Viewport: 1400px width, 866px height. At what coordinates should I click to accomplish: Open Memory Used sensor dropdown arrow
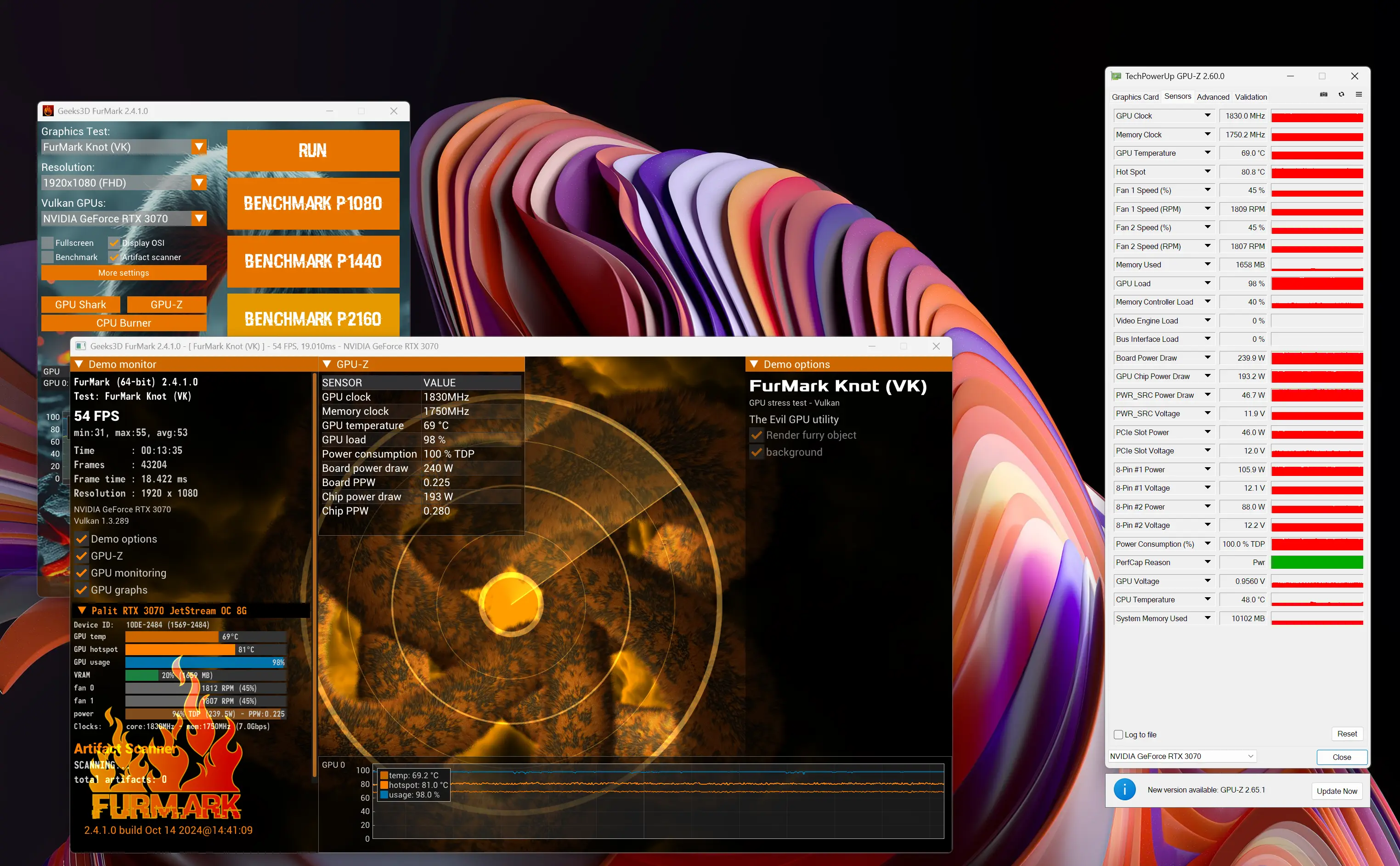pyautogui.click(x=1208, y=265)
